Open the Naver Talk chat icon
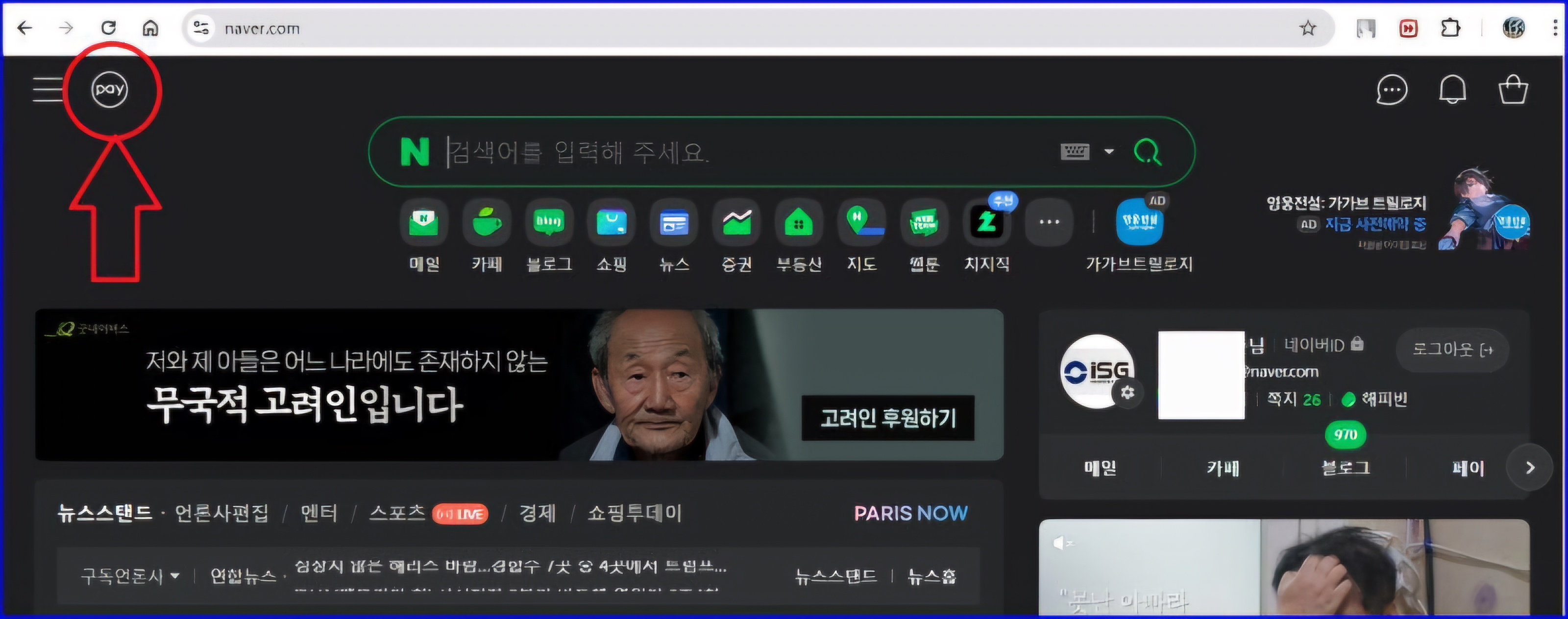This screenshot has width=1568, height=619. [x=1392, y=90]
